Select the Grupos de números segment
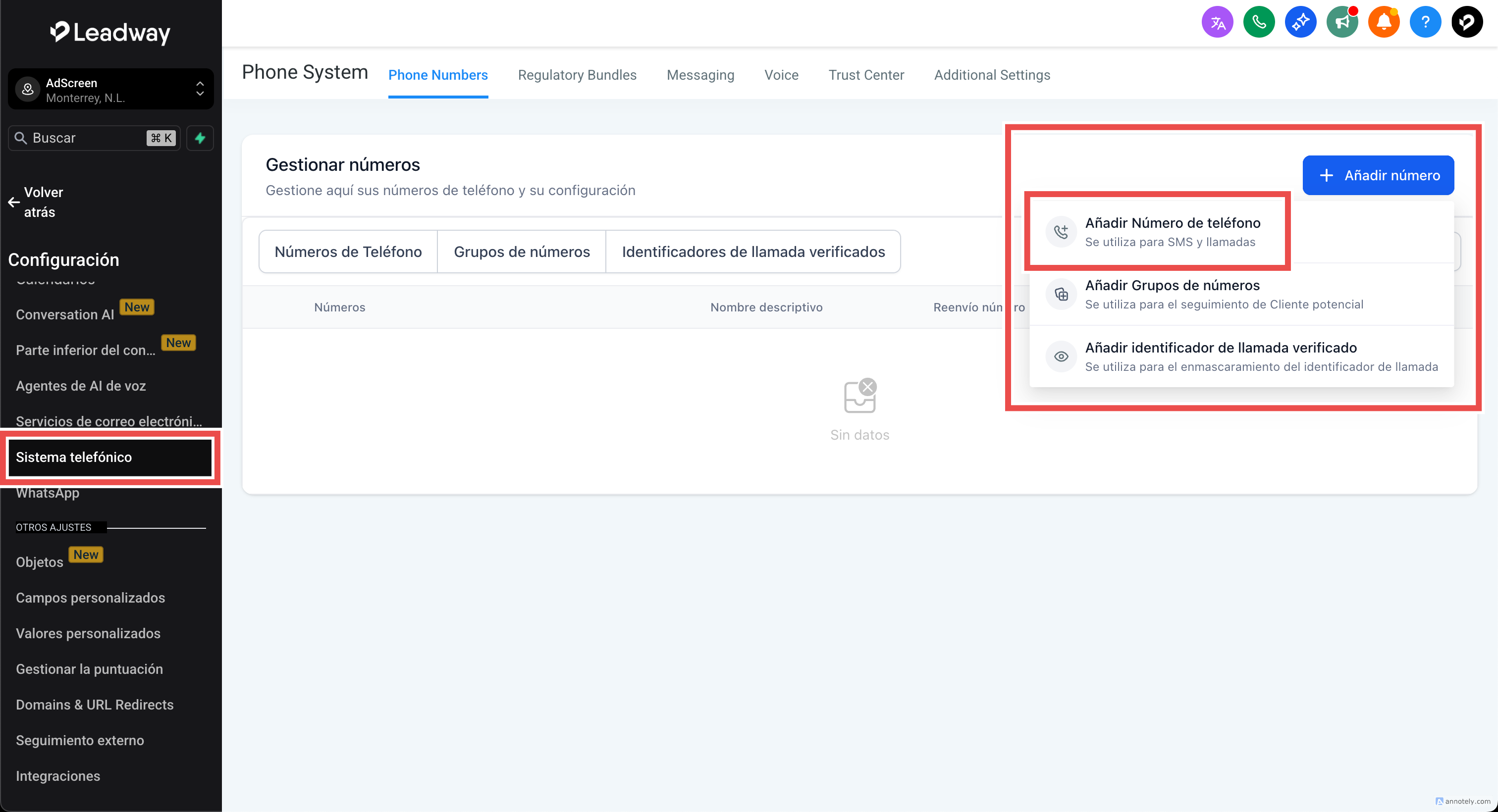The image size is (1498, 812). 522,252
